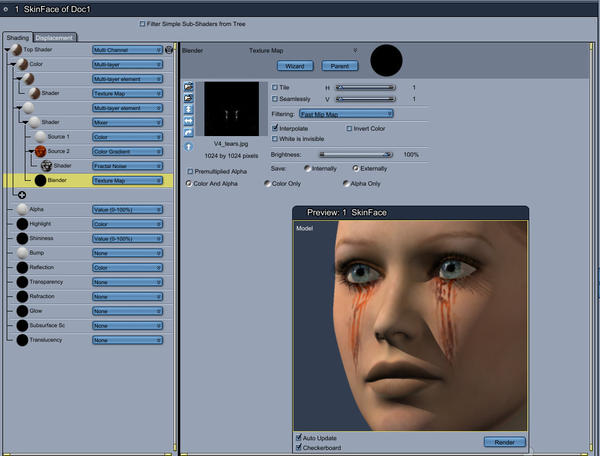This screenshot has width=600, height=456.
Task: Click the Transparency channel sphere icon
Action: (x=22, y=282)
